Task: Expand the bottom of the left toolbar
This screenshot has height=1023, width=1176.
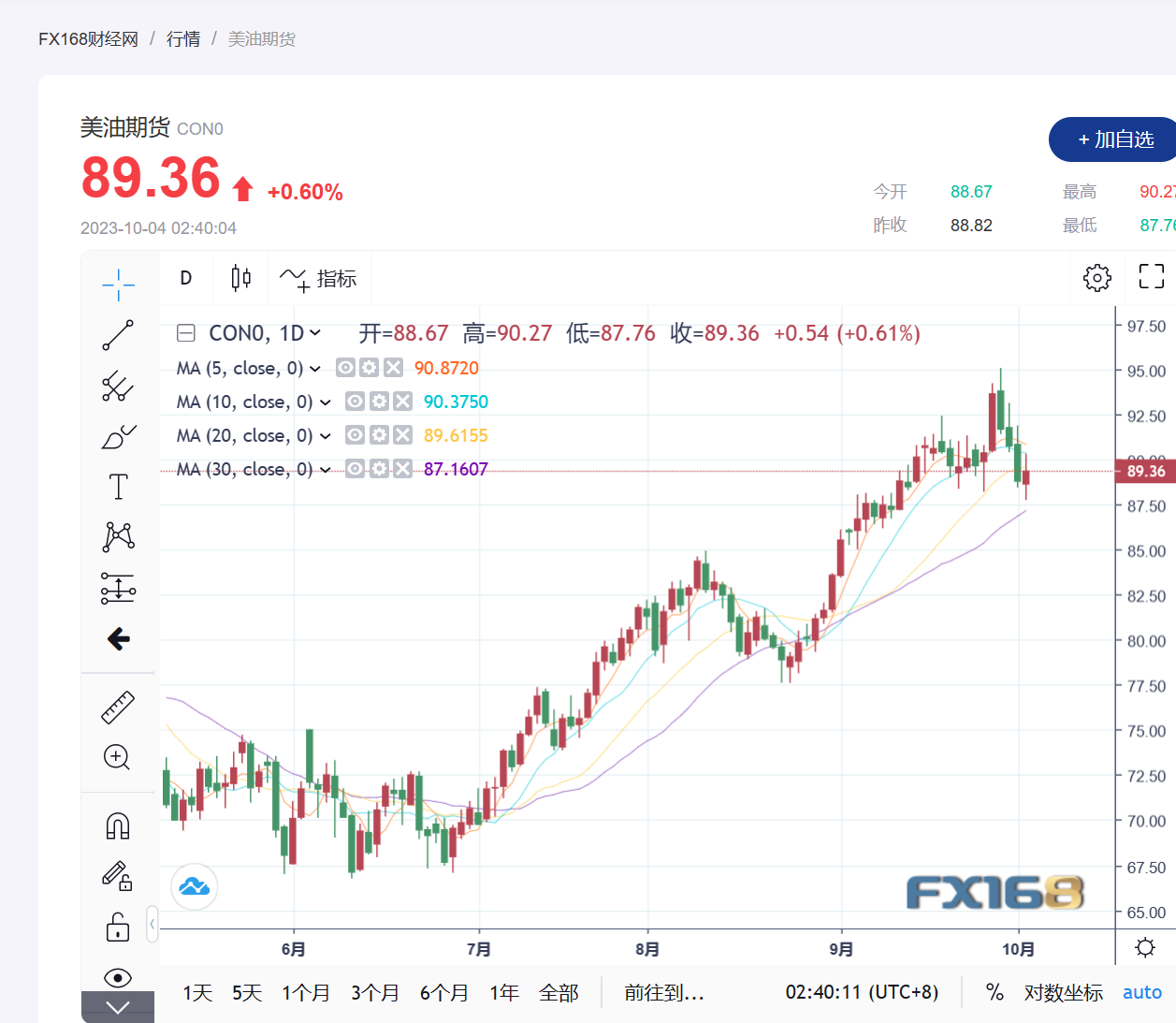Action: pos(118,1007)
